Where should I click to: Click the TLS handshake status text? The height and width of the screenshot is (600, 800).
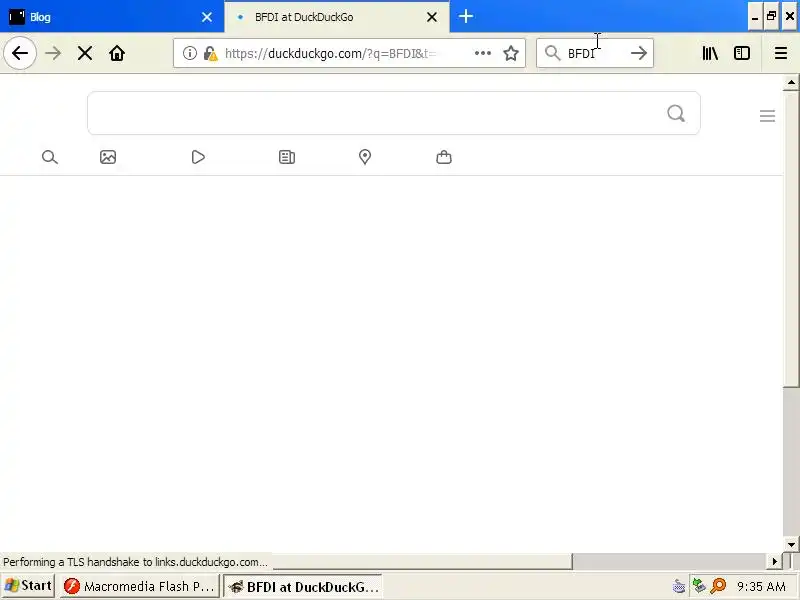pyautogui.click(x=135, y=562)
